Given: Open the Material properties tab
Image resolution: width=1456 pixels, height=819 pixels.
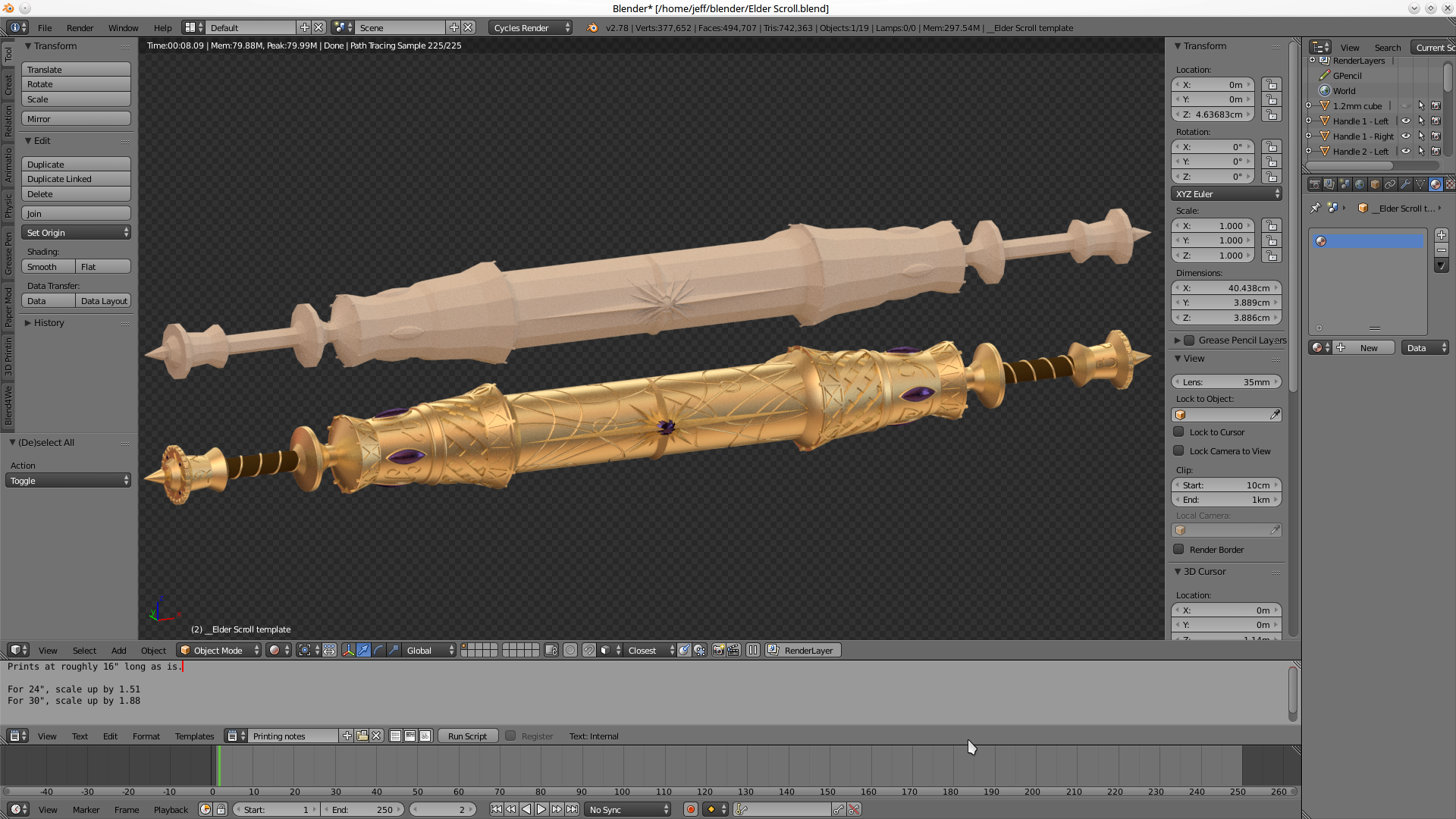Looking at the screenshot, I should click(1435, 184).
